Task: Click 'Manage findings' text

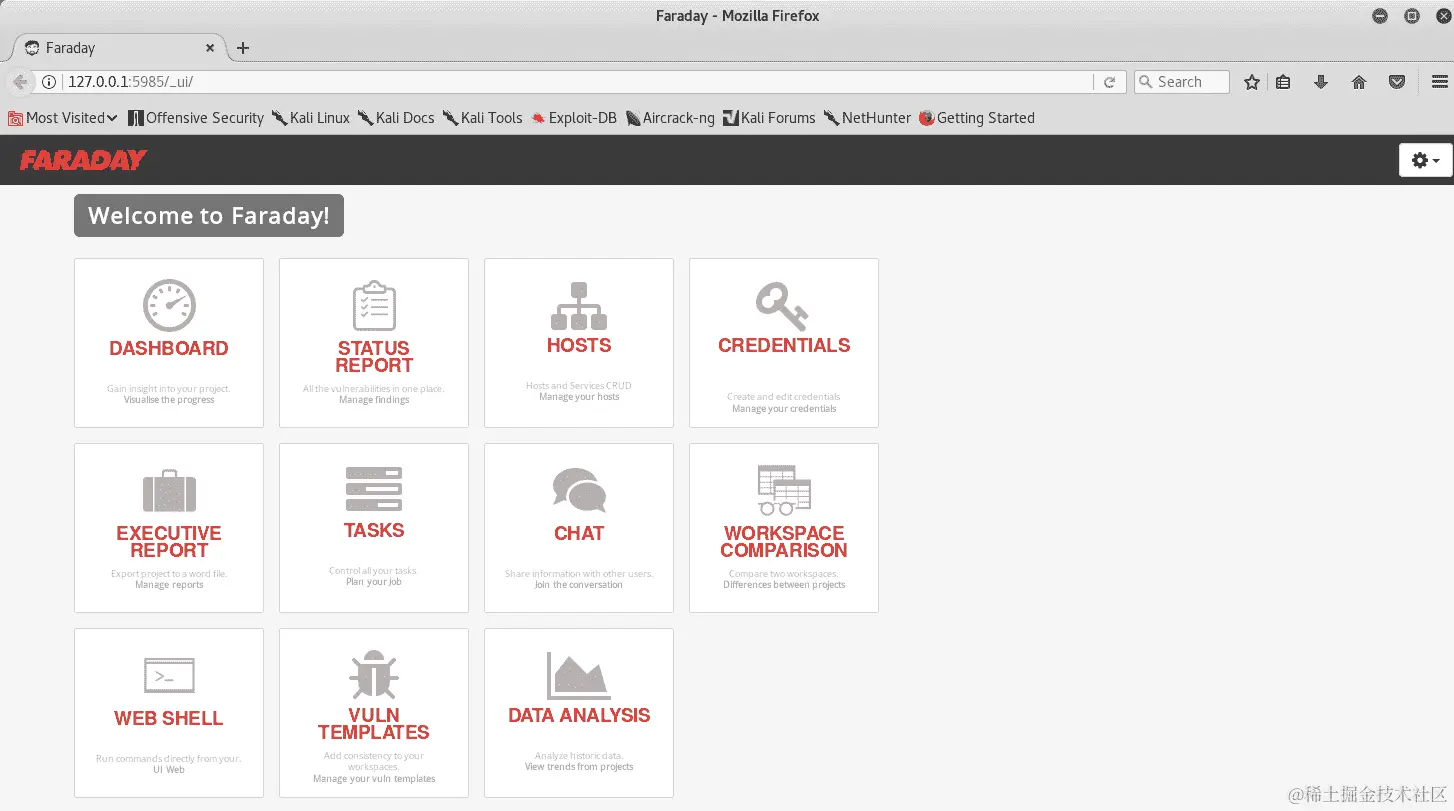Action: click(x=374, y=400)
